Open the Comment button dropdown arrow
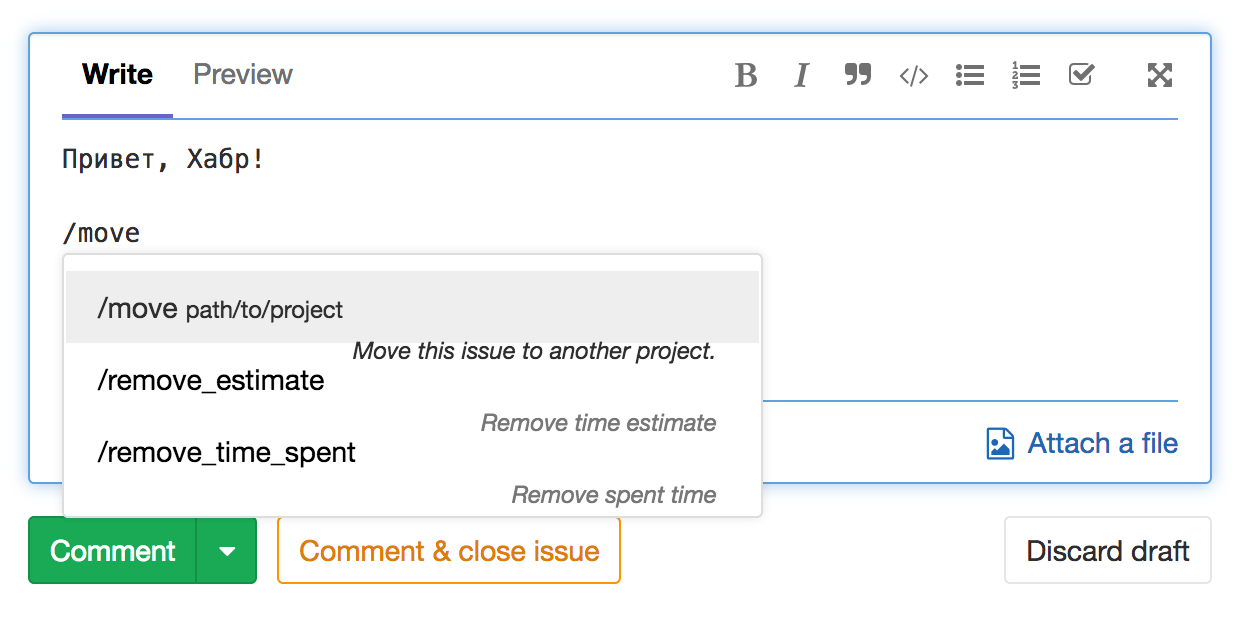1252x622 pixels. 227,550
